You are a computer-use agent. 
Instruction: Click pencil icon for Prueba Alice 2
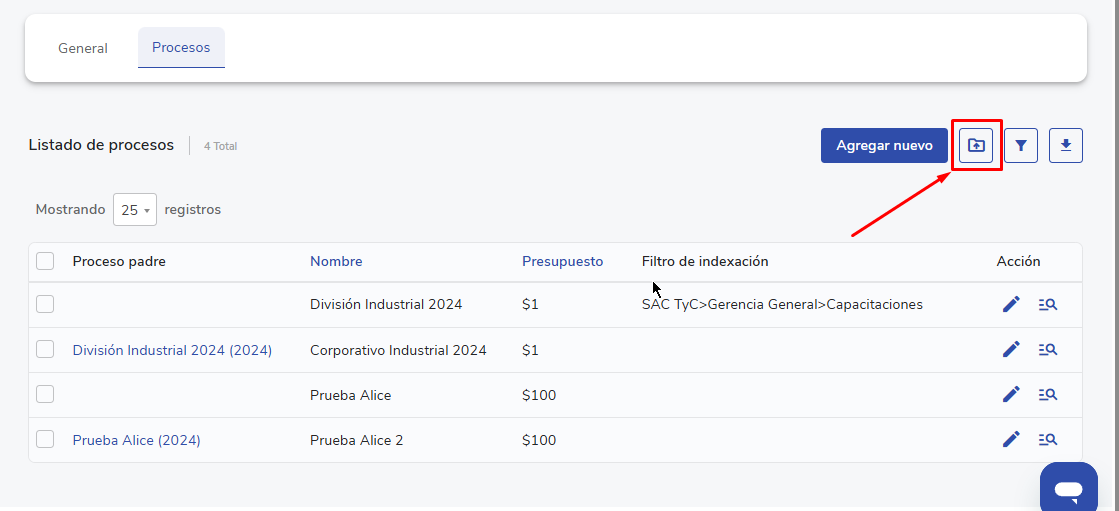point(1011,439)
